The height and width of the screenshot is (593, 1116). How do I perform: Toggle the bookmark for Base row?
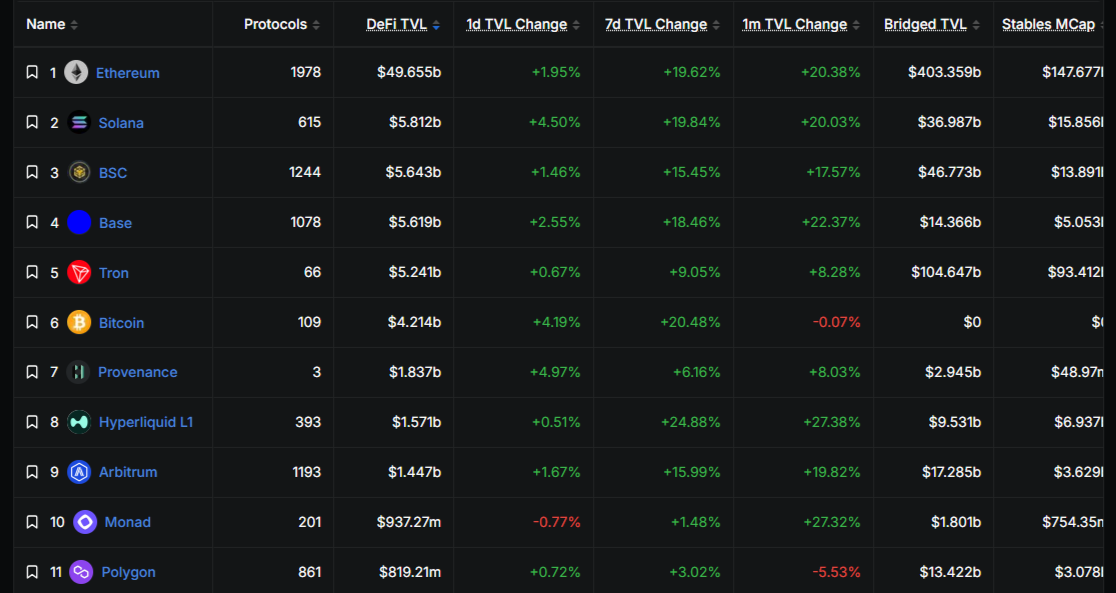32,222
